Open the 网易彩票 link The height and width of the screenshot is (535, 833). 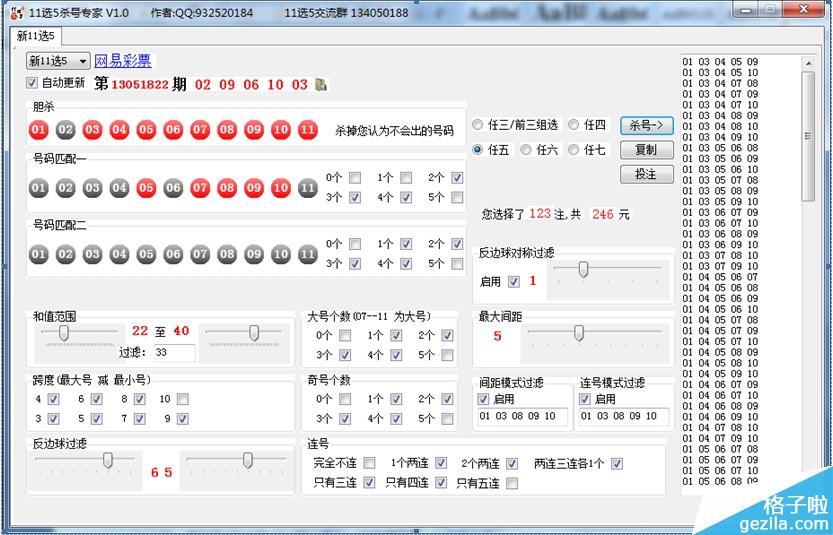(x=123, y=61)
